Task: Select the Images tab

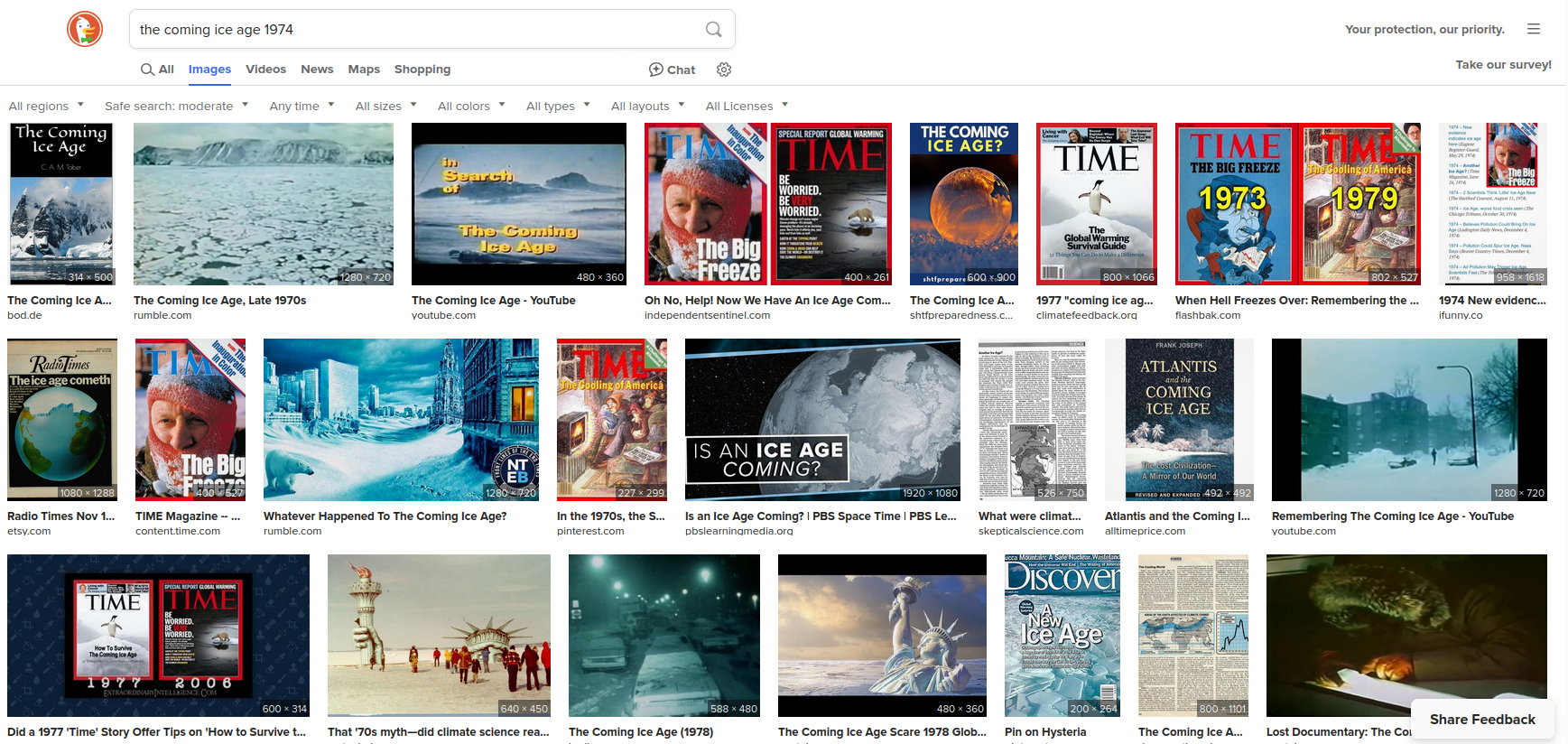Action: tap(209, 69)
